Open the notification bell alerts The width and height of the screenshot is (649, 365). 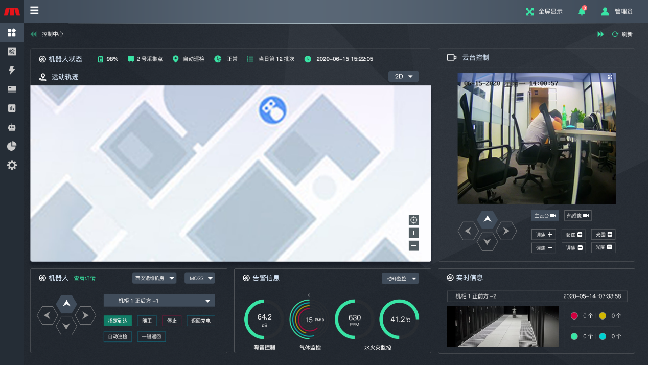[582, 11]
